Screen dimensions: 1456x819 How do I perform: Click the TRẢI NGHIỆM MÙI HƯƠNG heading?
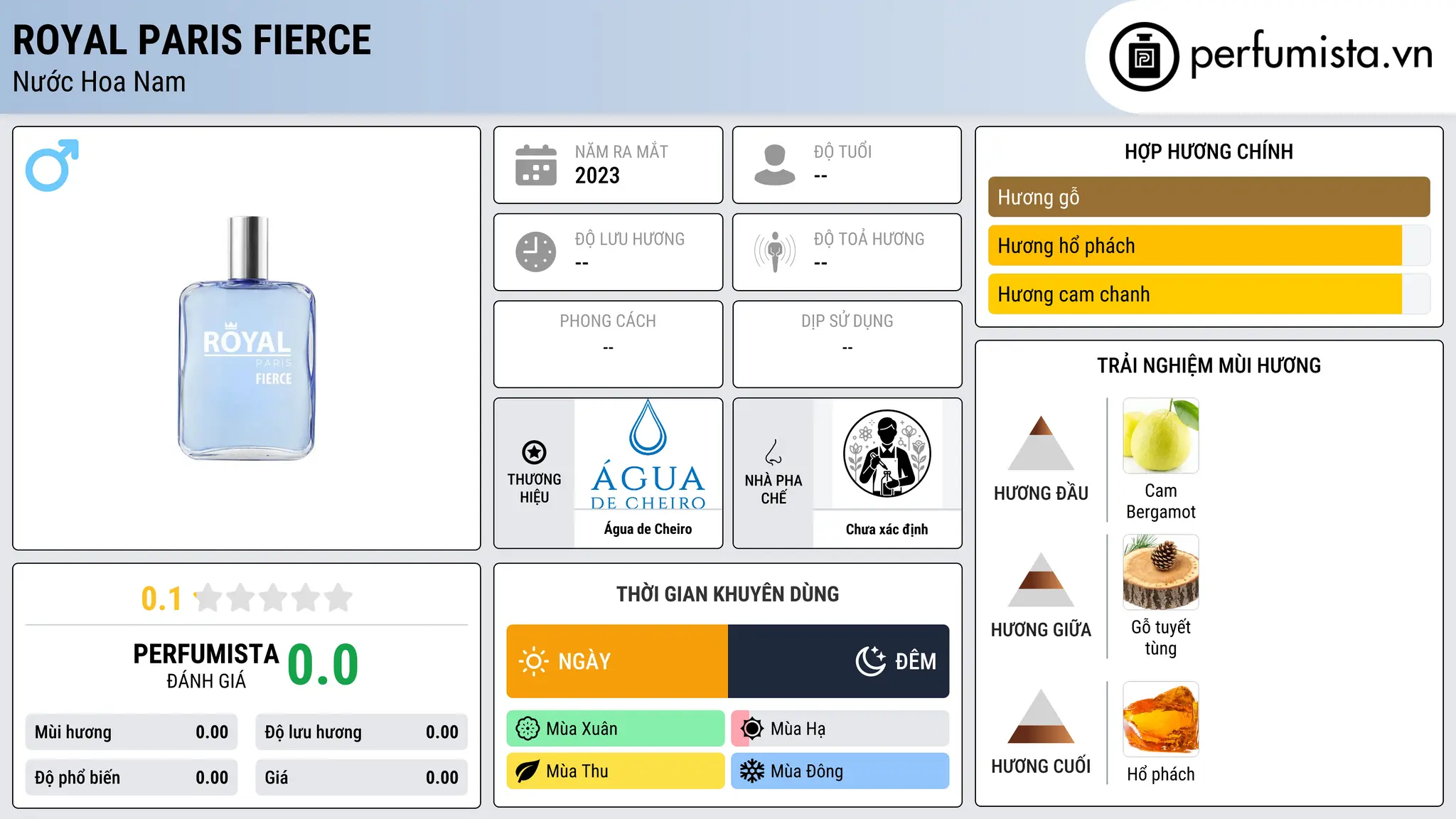coord(1209,365)
